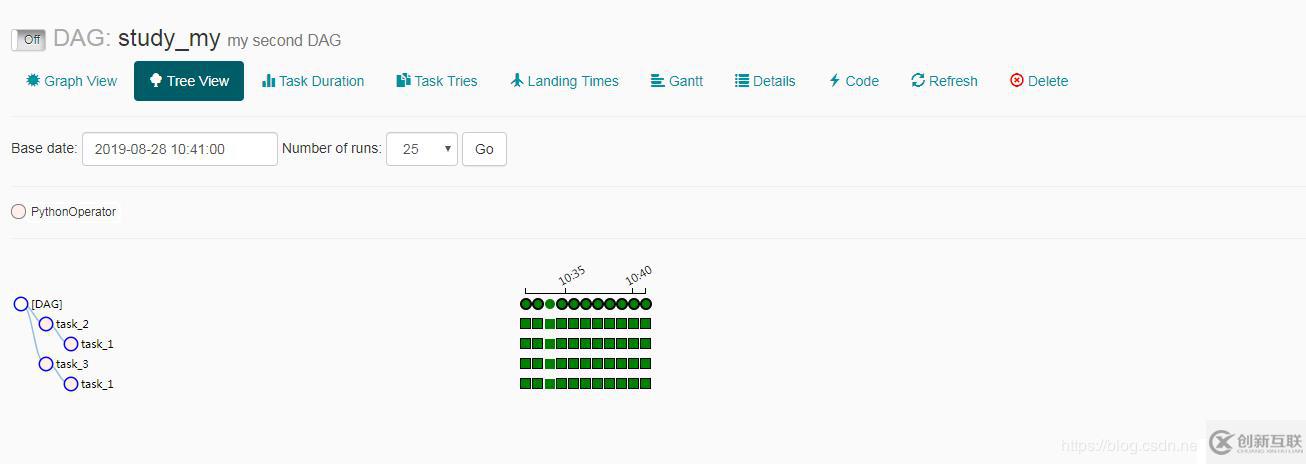View the DAG Code tab
The image size is (1306, 464).
853,81
